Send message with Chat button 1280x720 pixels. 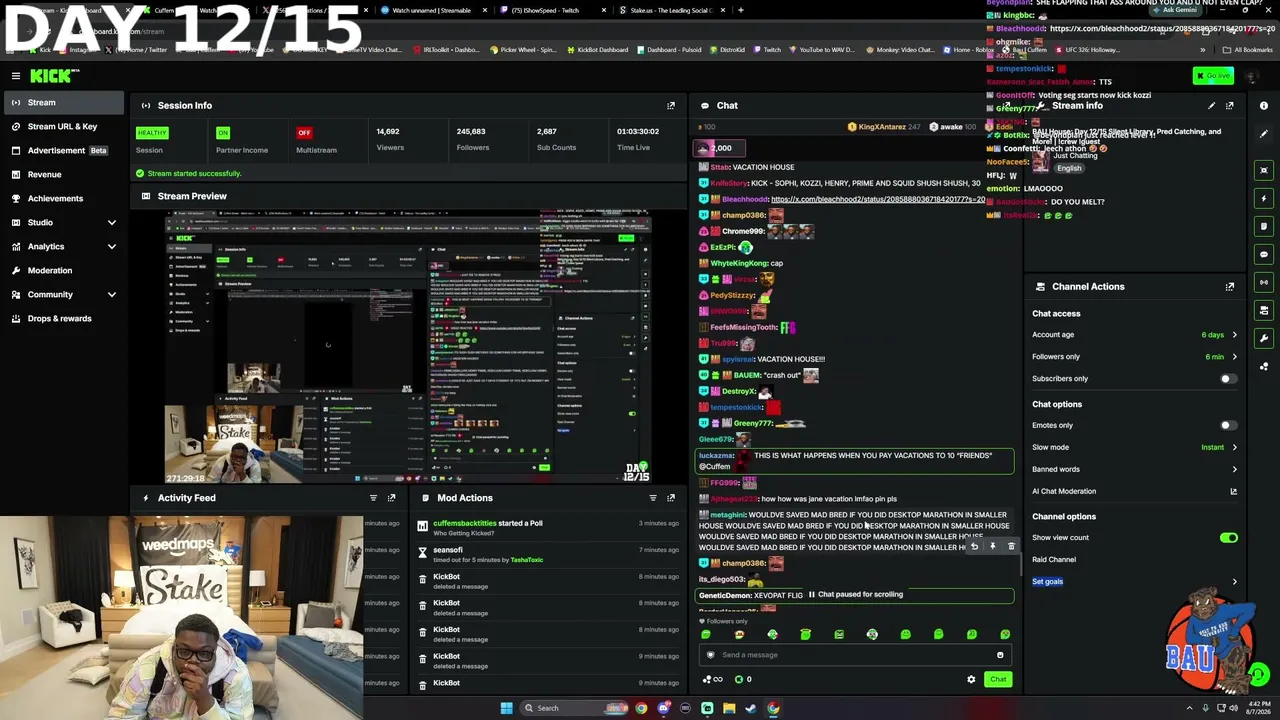tap(998, 680)
